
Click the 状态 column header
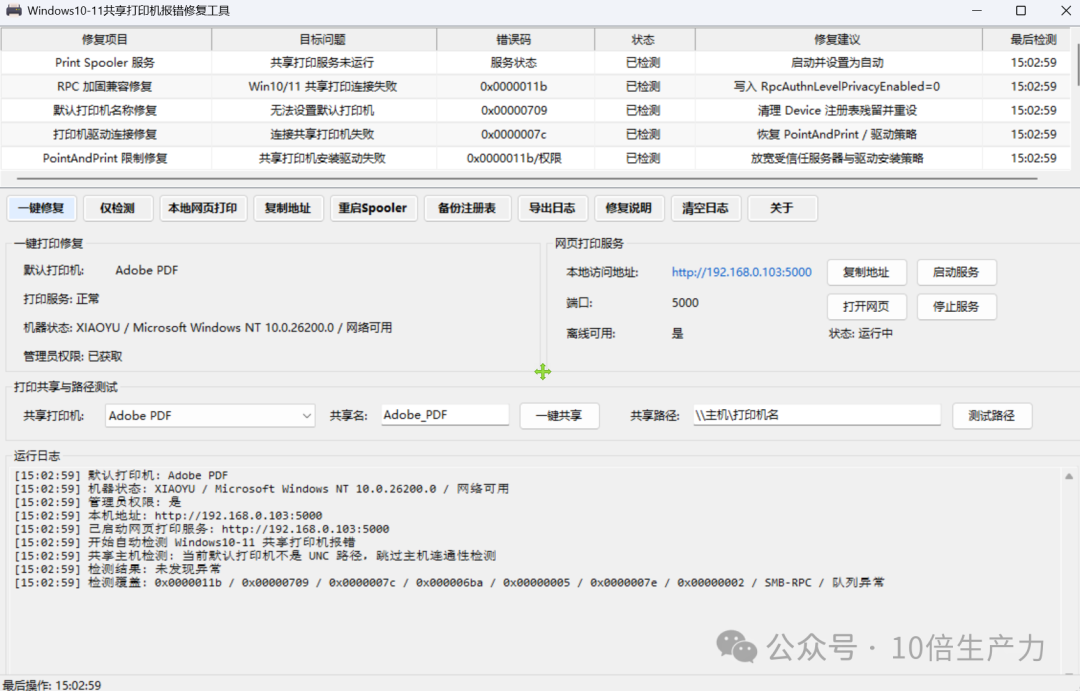(x=645, y=40)
